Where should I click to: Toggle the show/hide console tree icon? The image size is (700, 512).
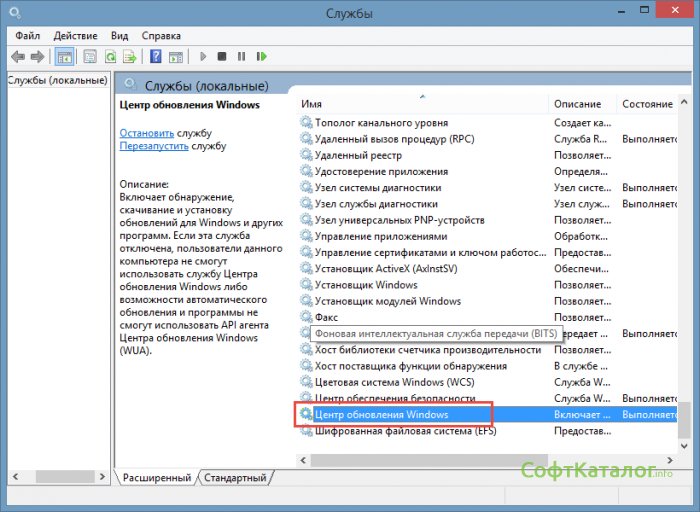(x=64, y=57)
